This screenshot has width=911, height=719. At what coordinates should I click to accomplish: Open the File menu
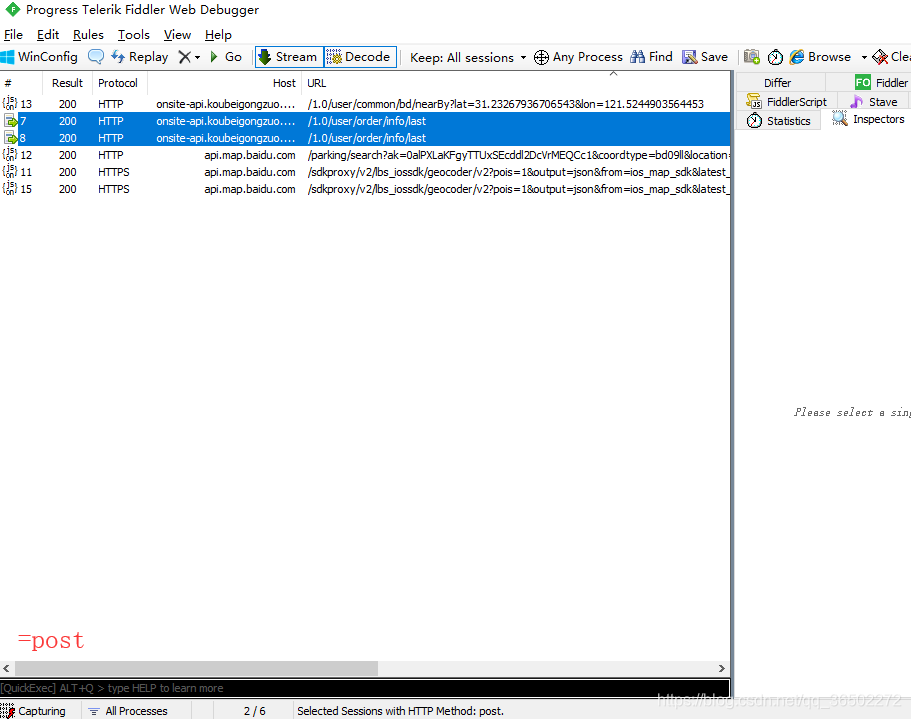click(13, 35)
